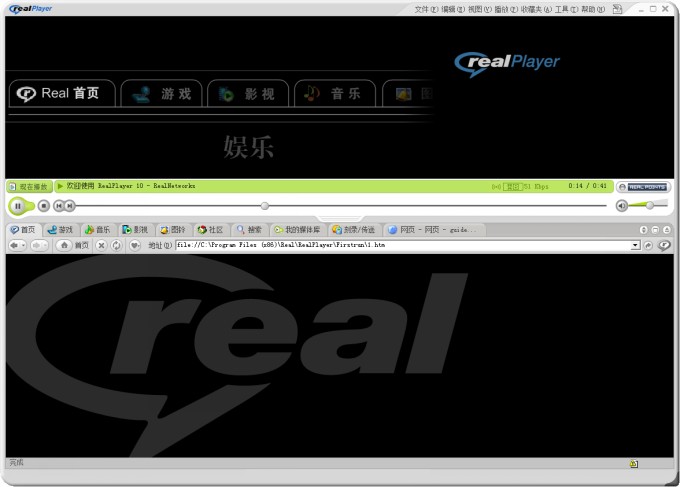This screenshot has height=487, width=680.
Task: Open the 收藏夹 (A) menu
Action: (x=536, y=9)
